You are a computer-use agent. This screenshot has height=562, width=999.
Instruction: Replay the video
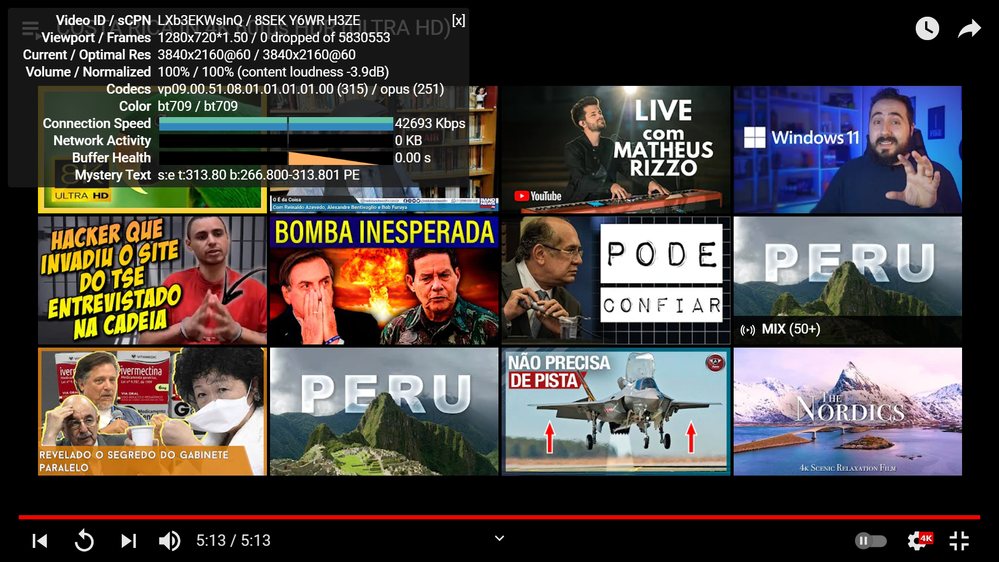84,541
